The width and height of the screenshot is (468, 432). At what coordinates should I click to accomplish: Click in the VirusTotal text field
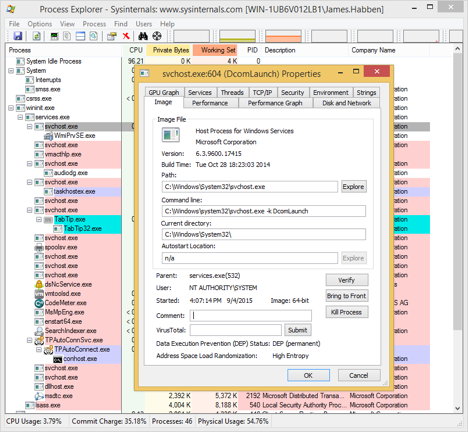pyautogui.click(x=236, y=330)
